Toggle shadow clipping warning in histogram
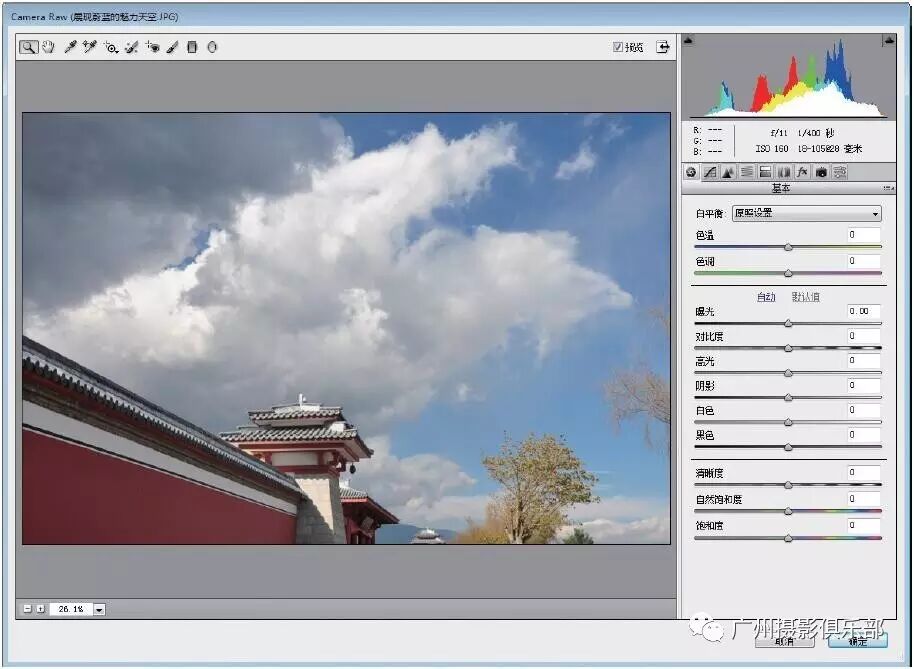 [687, 41]
